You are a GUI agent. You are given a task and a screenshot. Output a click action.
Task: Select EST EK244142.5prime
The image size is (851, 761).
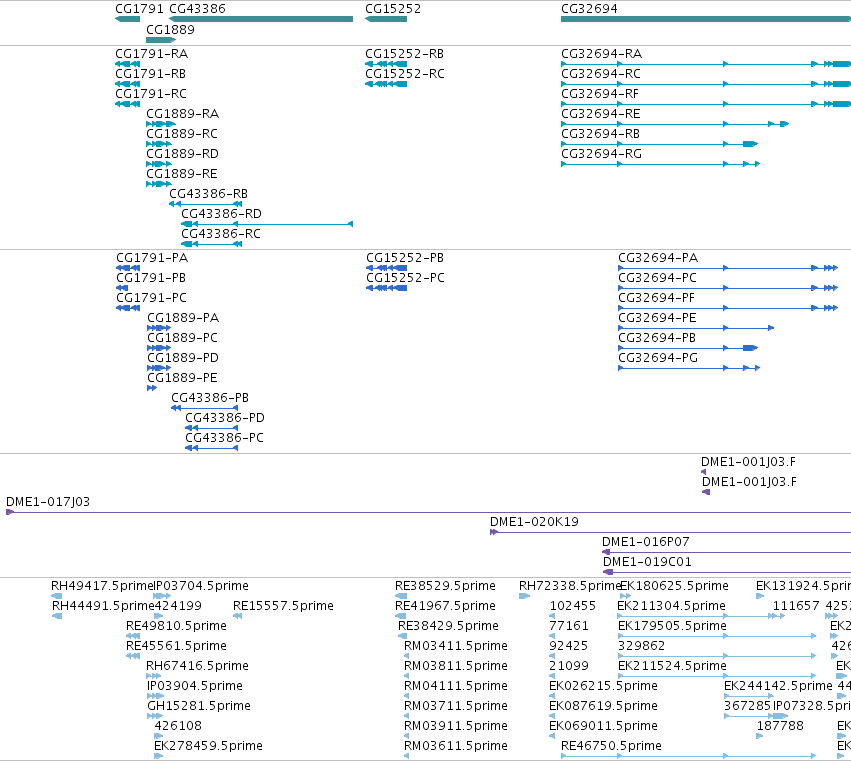coord(778,687)
